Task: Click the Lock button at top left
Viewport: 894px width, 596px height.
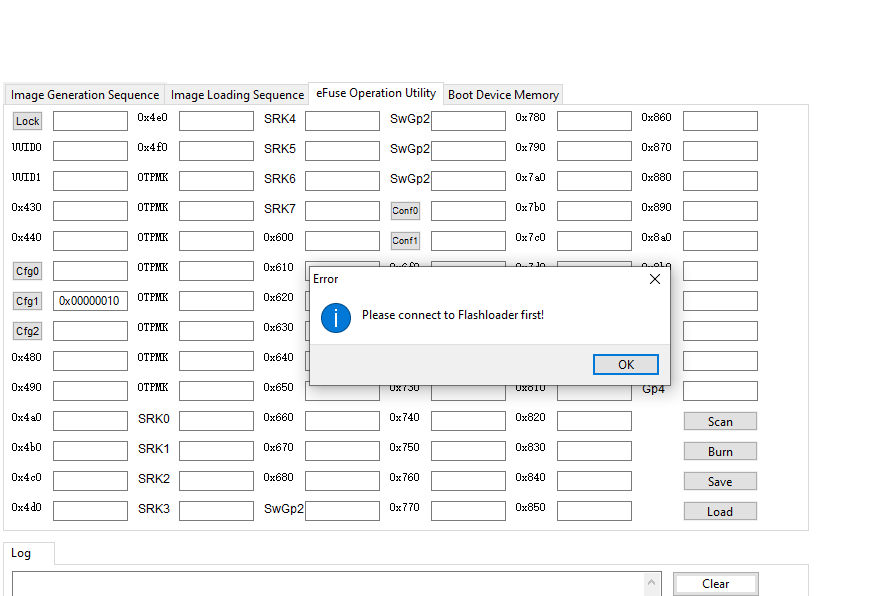Action: pos(27,120)
